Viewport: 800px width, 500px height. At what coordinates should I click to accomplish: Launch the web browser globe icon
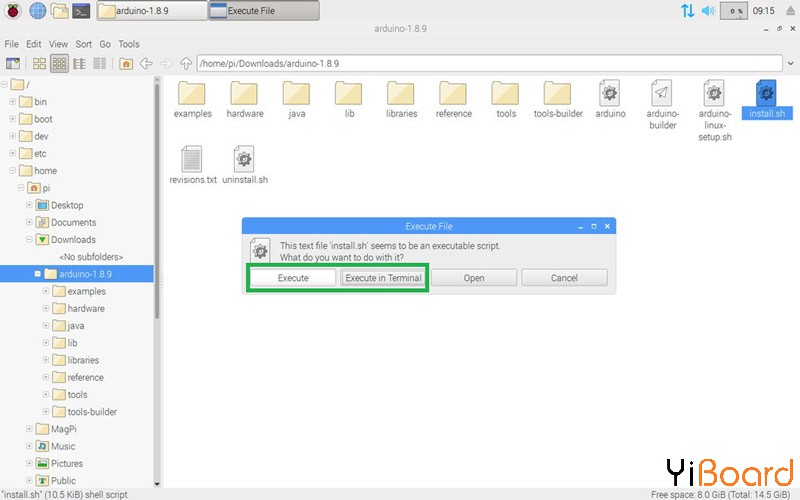point(37,11)
